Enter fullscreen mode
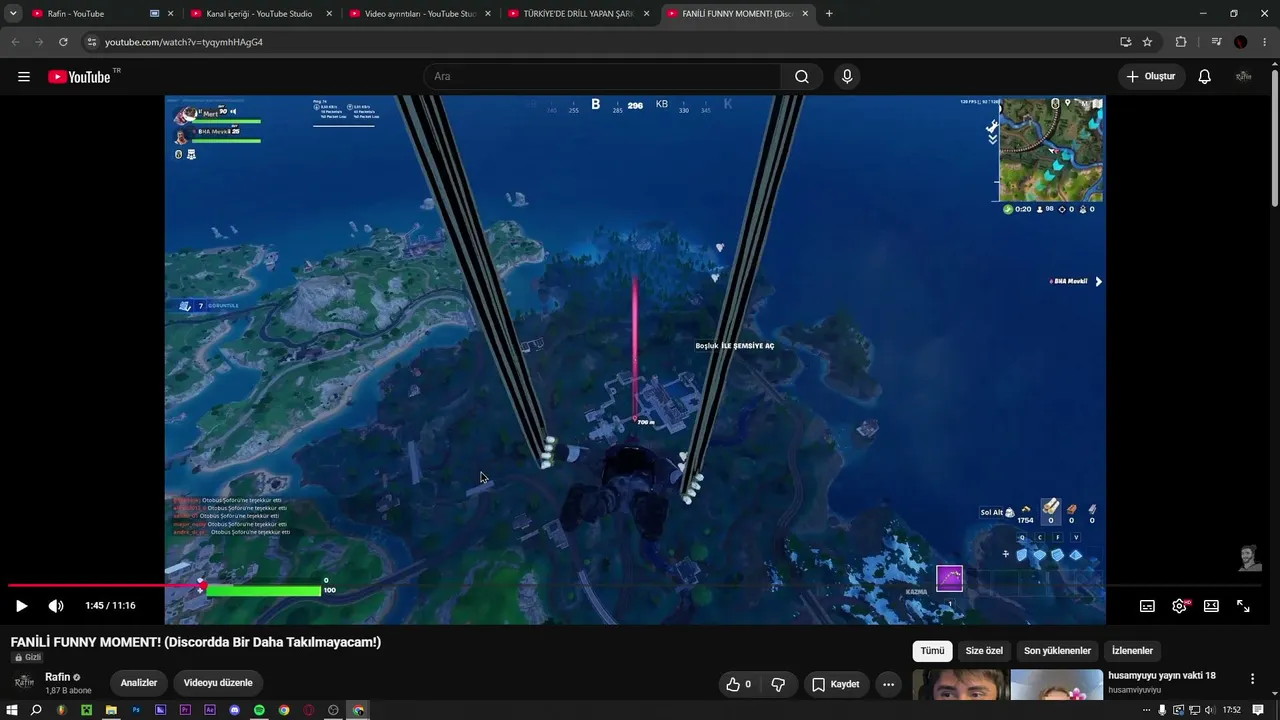Screen dimensions: 1280x720 1243,606
